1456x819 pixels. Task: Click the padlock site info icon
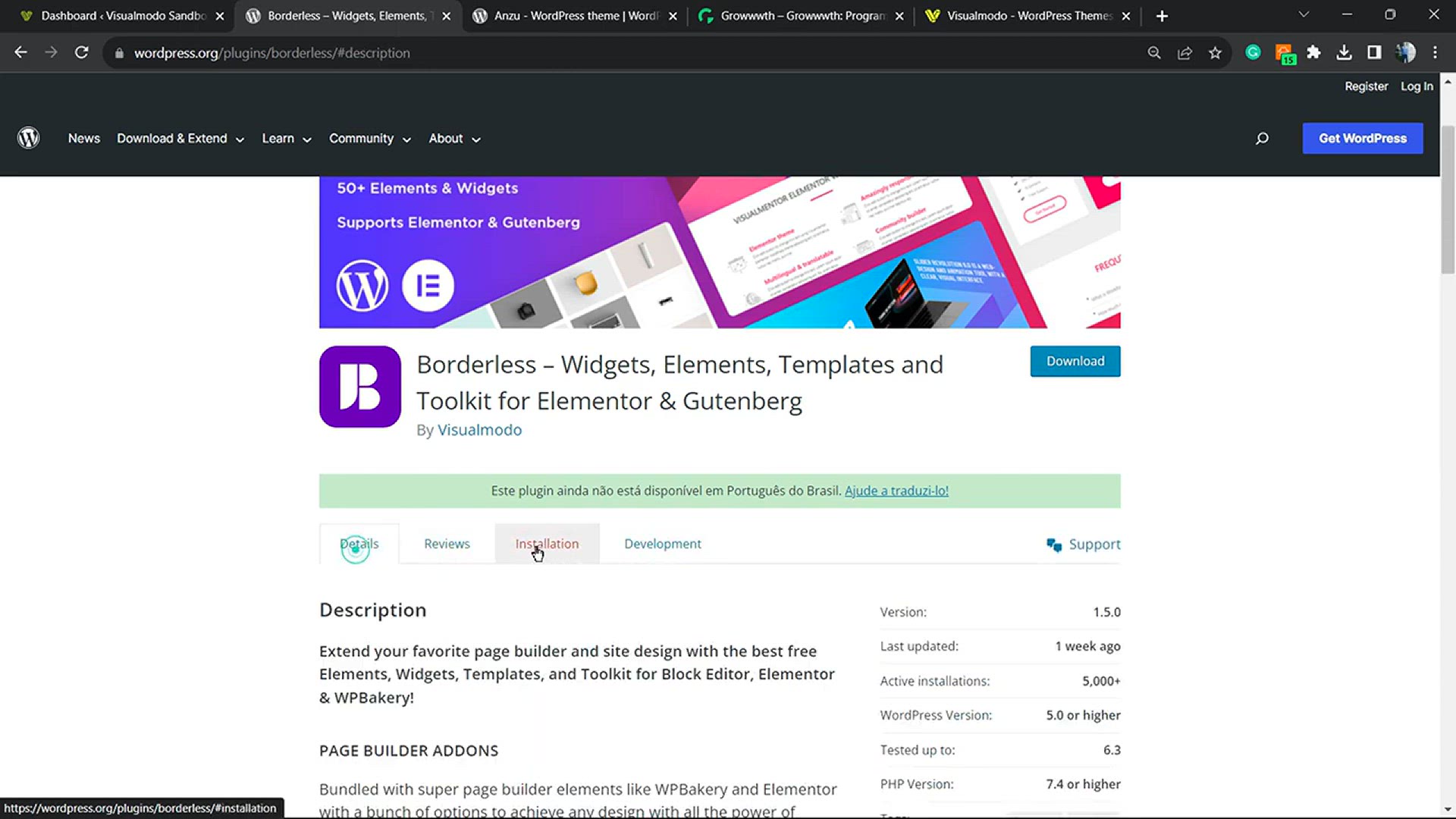click(118, 53)
